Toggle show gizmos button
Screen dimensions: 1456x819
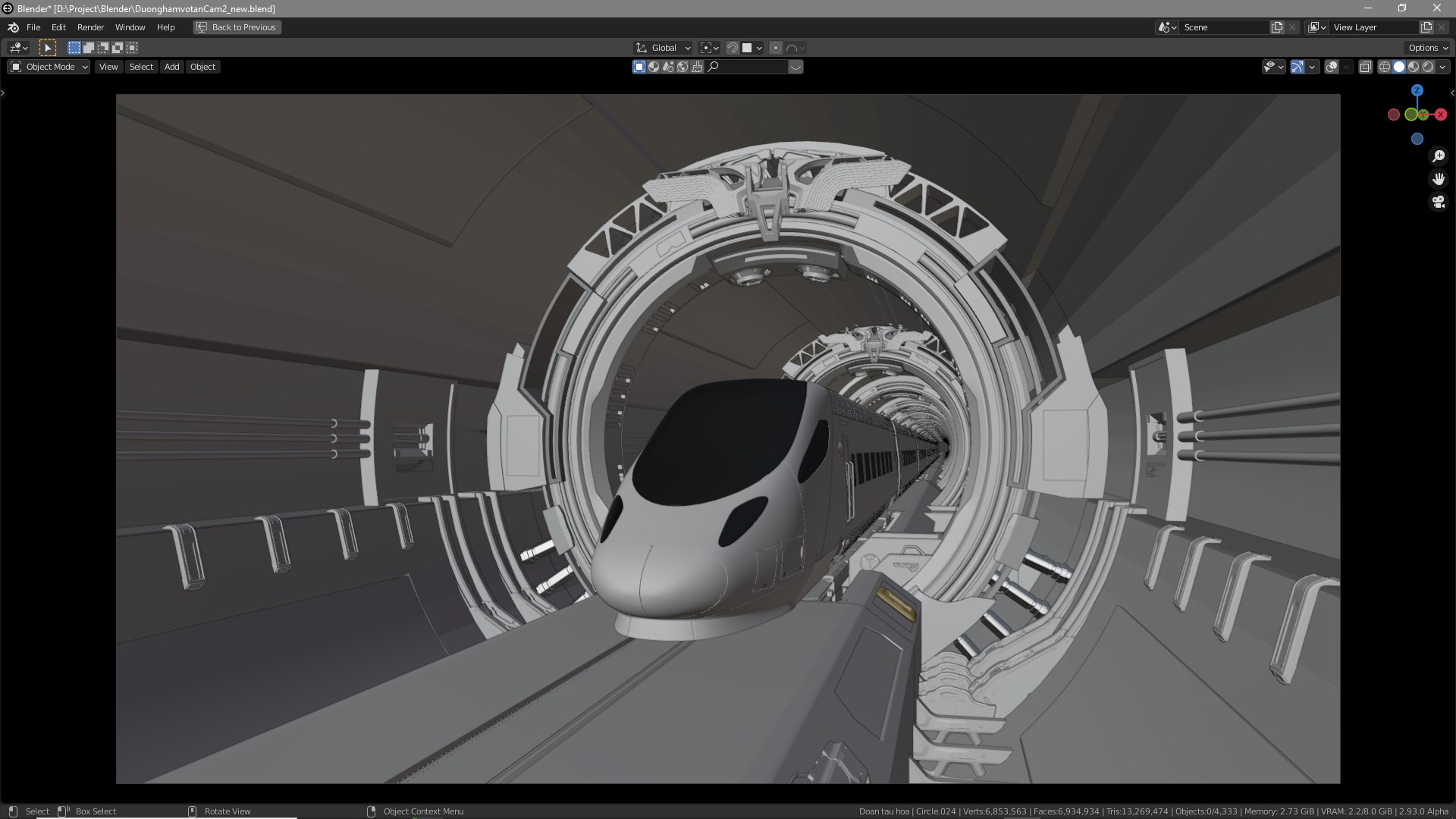click(x=1298, y=67)
